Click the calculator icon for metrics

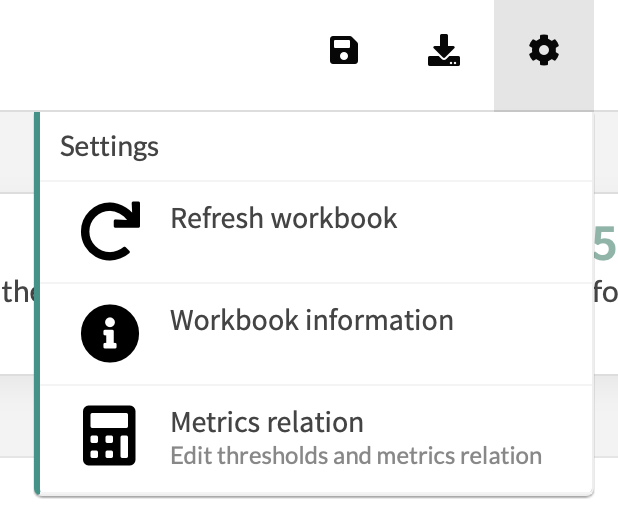pyautogui.click(x=109, y=435)
